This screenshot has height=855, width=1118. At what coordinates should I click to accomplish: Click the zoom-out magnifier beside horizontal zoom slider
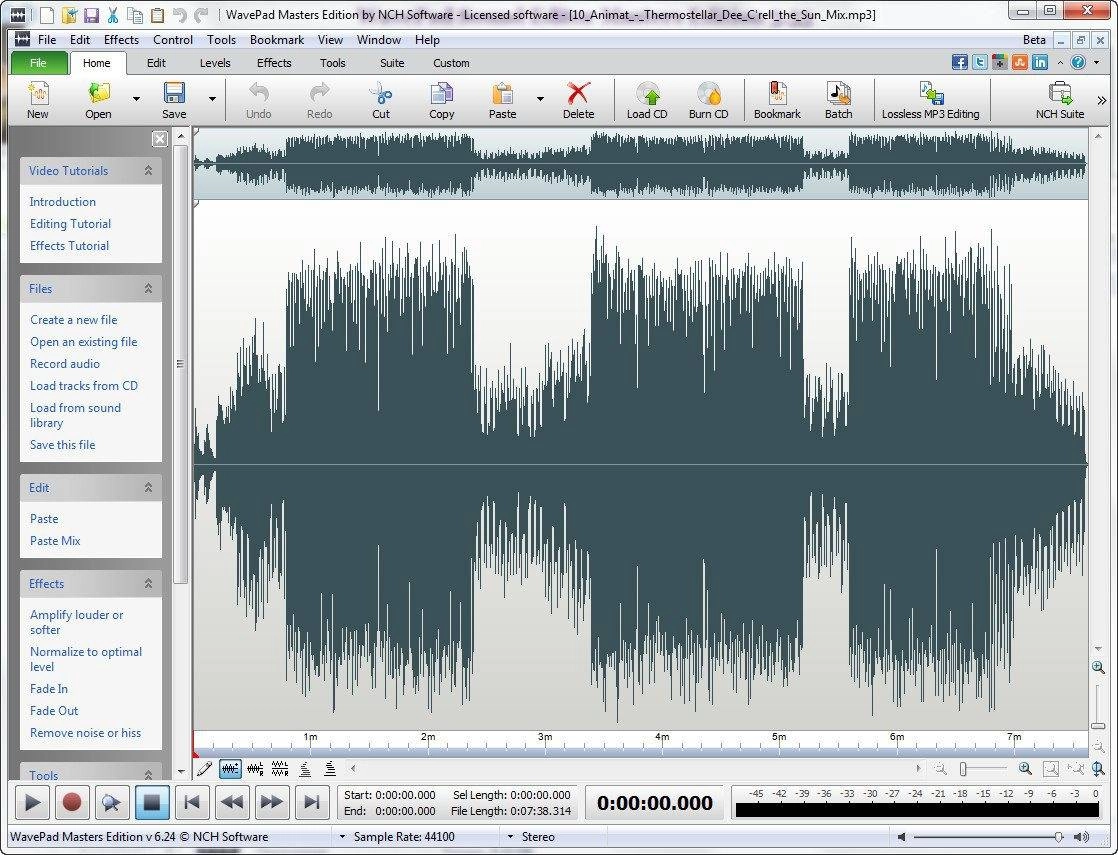coord(941,769)
